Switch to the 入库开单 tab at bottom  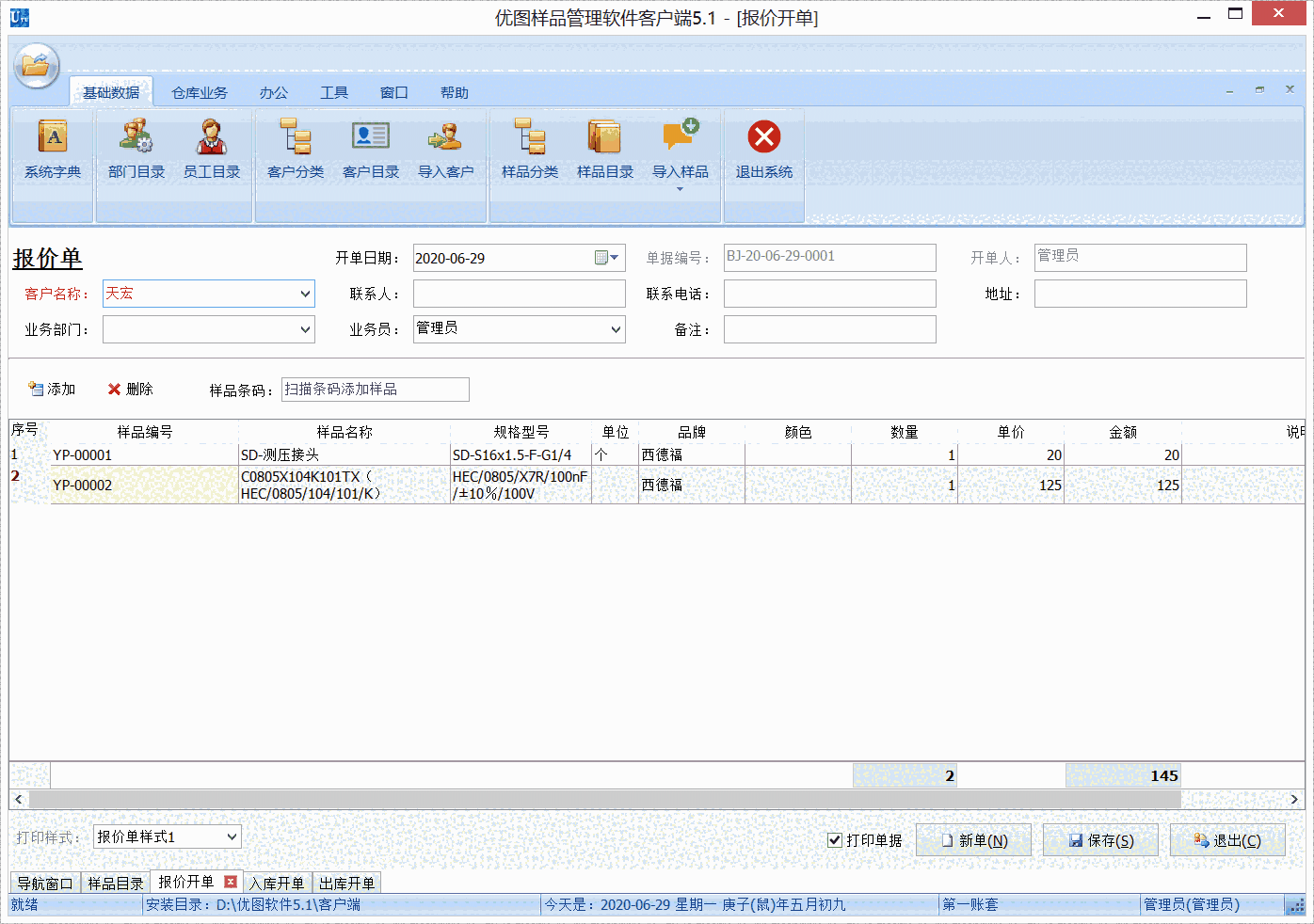tap(277, 883)
